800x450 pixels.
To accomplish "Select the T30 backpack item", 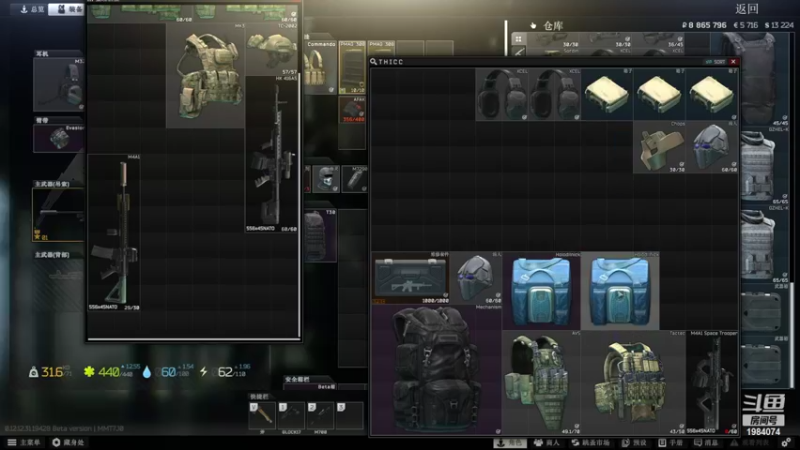I will pyautogui.click(x=320, y=236).
